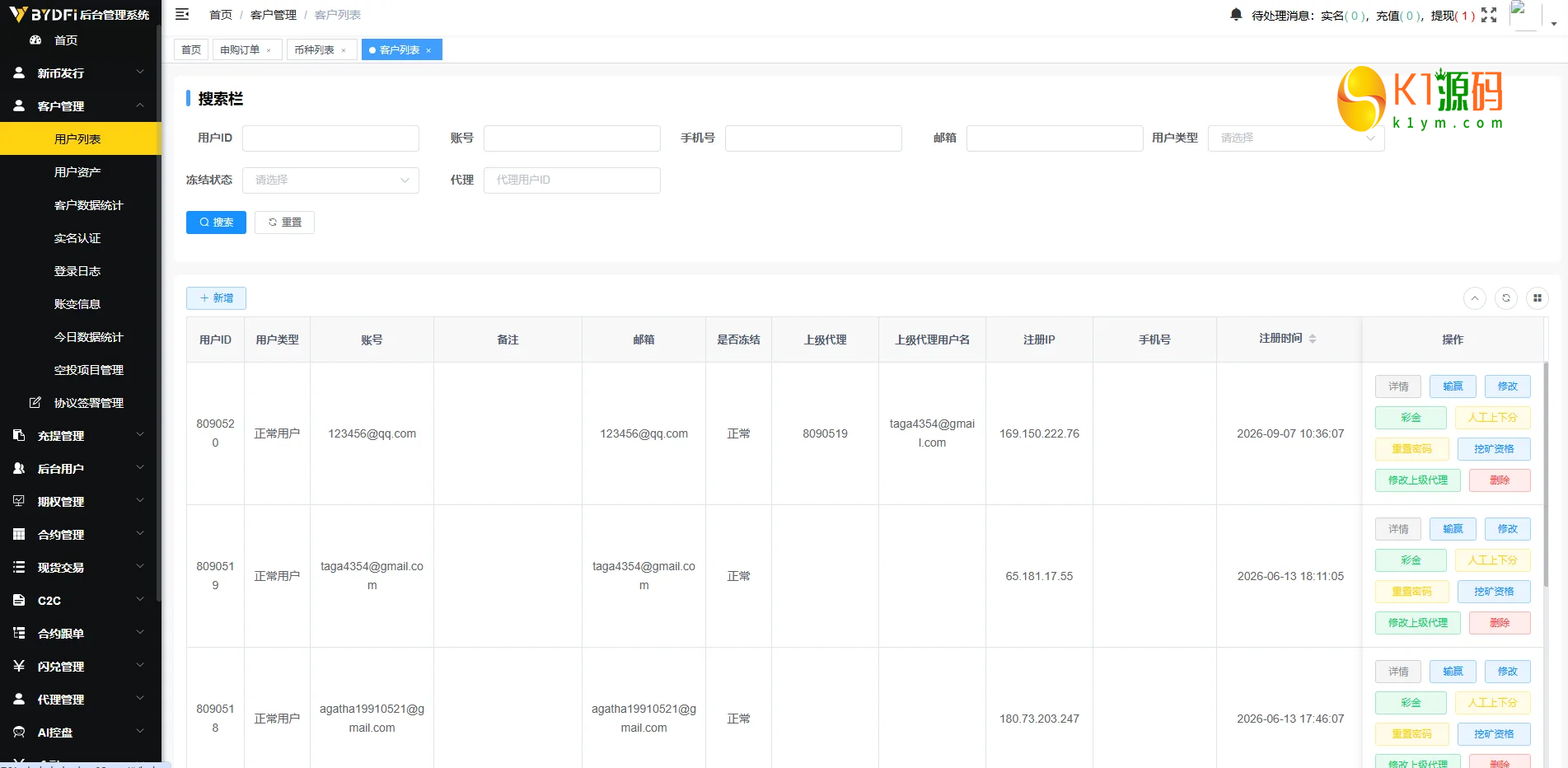Image resolution: width=1568 pixels, height=768 pixels.
Task: Click the 期权管理 chart icon
Action: [x=19, y=501]
